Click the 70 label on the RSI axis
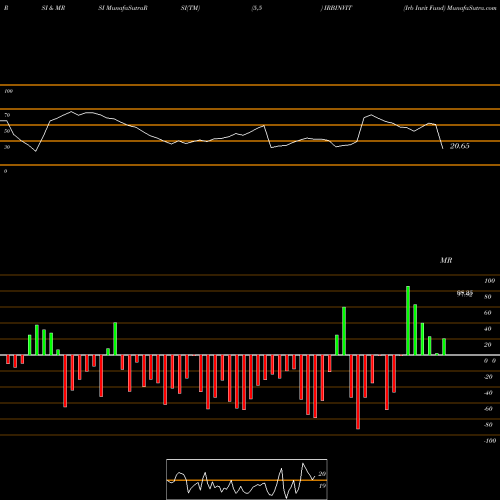Image resolution: width=500 pixels, height=500 pixels. point(7,115)
